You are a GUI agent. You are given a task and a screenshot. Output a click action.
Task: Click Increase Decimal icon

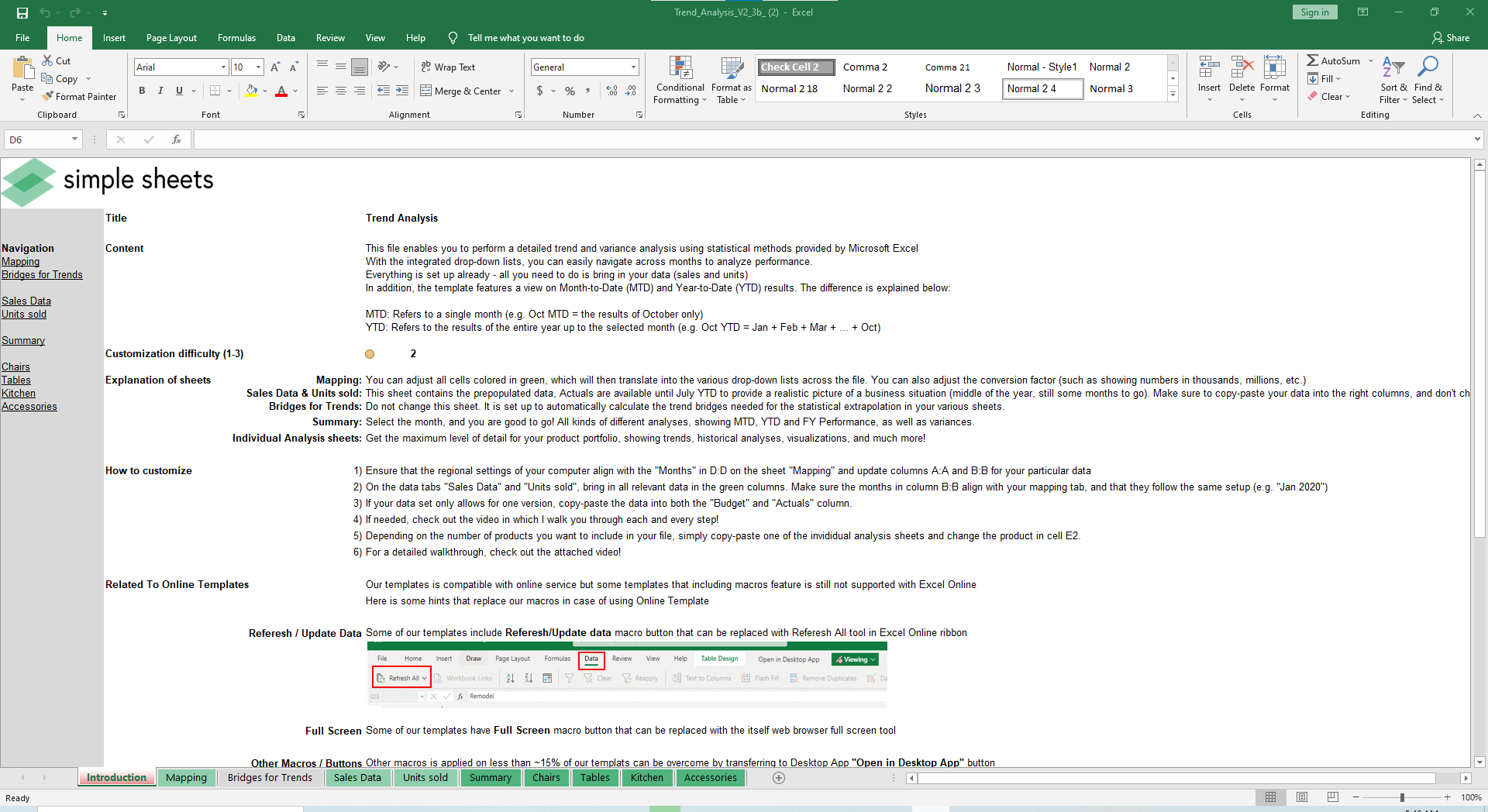(x=612, y=91)
